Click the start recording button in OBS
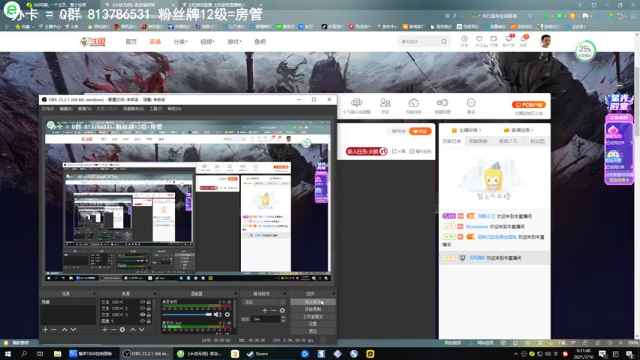Image resolution: width=640 pixels, height=360 pixels. [313, 309]
